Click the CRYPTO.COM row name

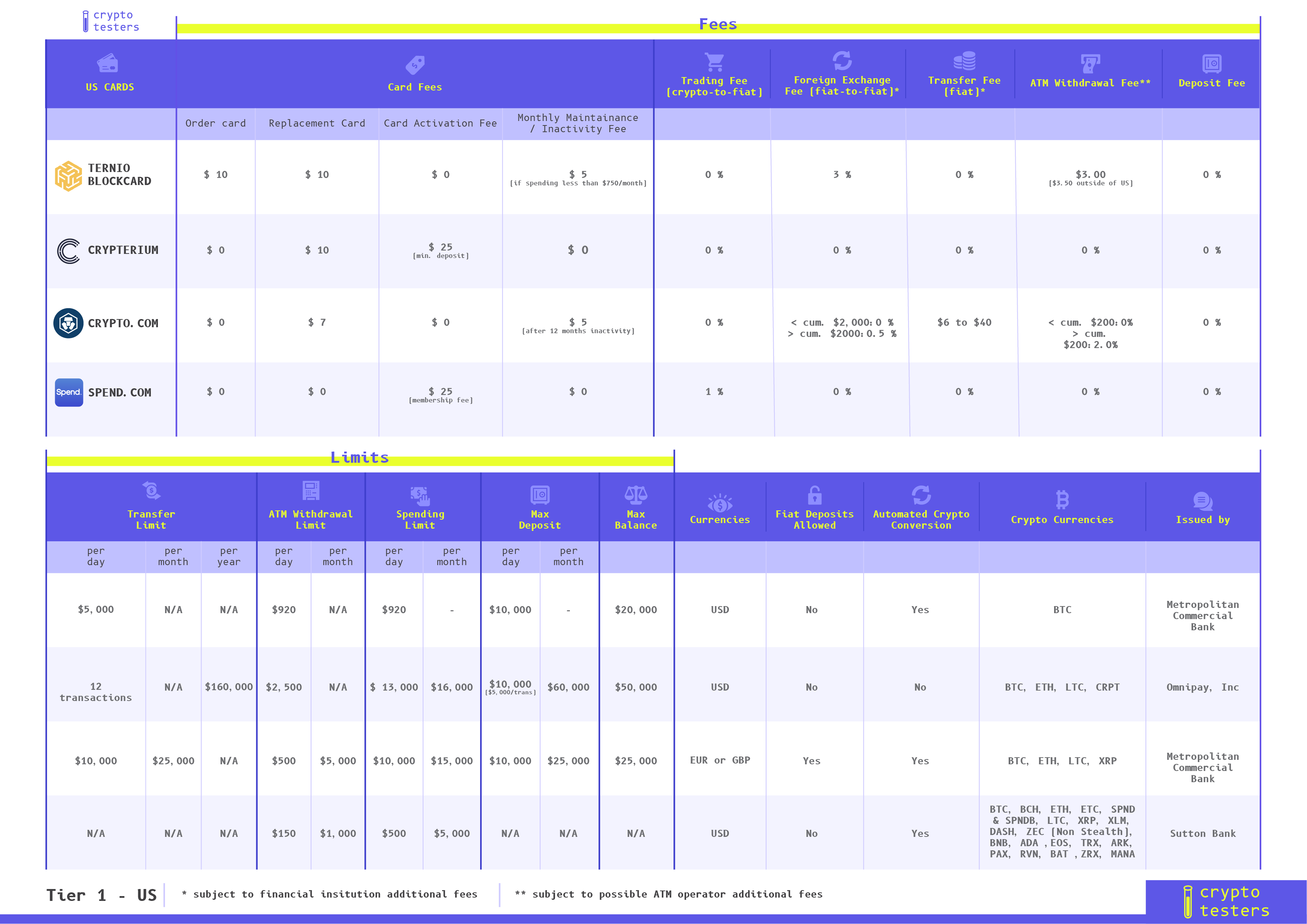tap(123, 323)
